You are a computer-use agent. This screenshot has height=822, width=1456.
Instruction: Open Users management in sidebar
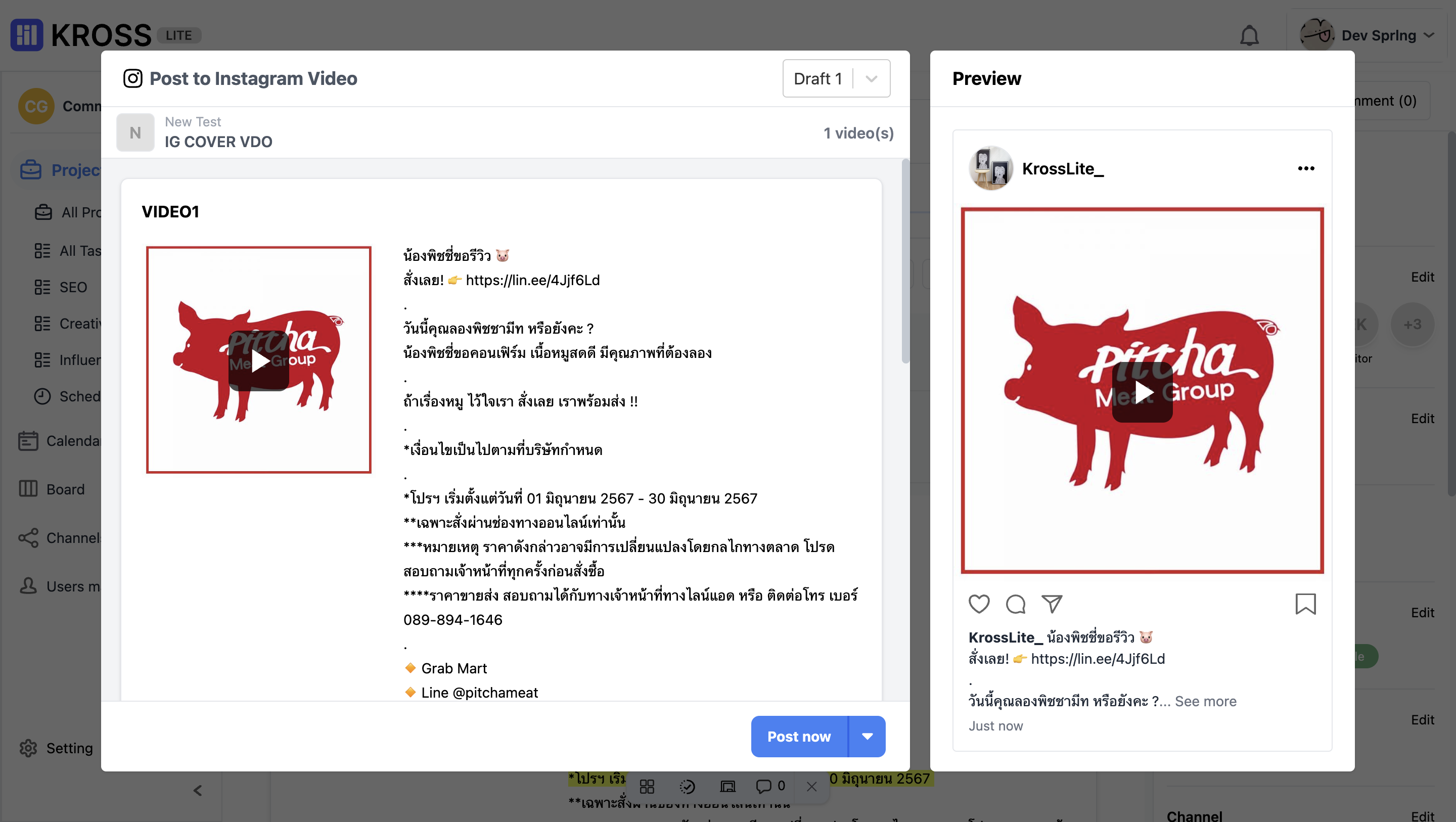[59, 586]
